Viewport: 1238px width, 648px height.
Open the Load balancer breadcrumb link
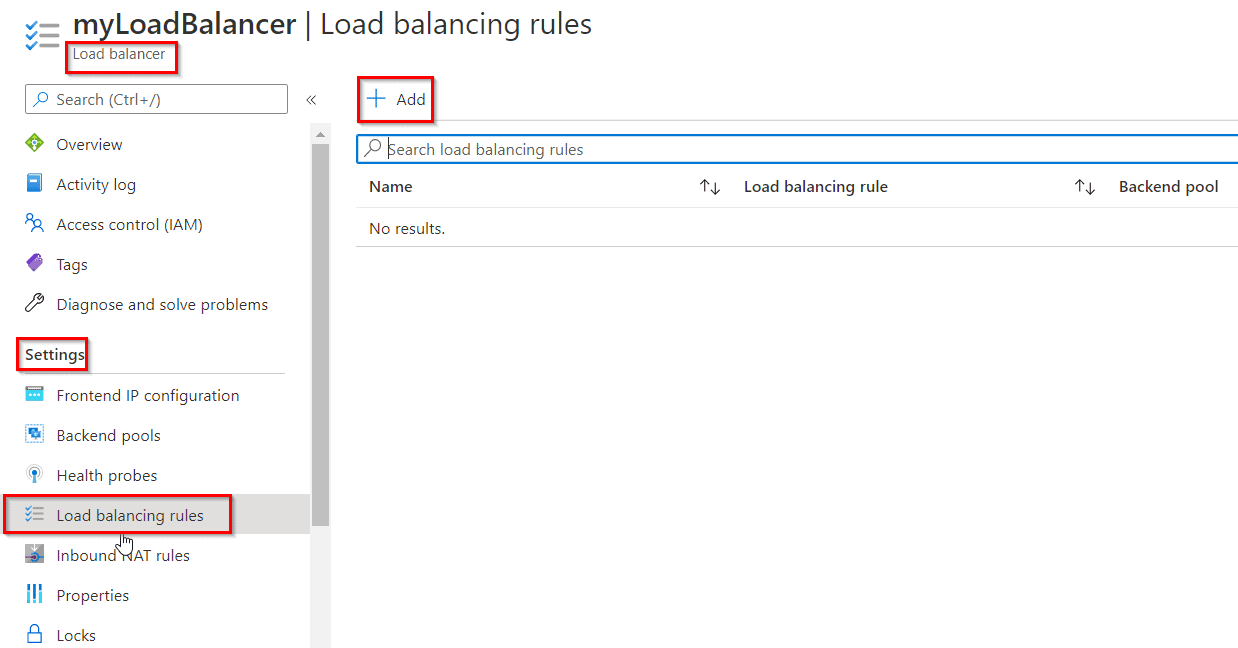120,57
